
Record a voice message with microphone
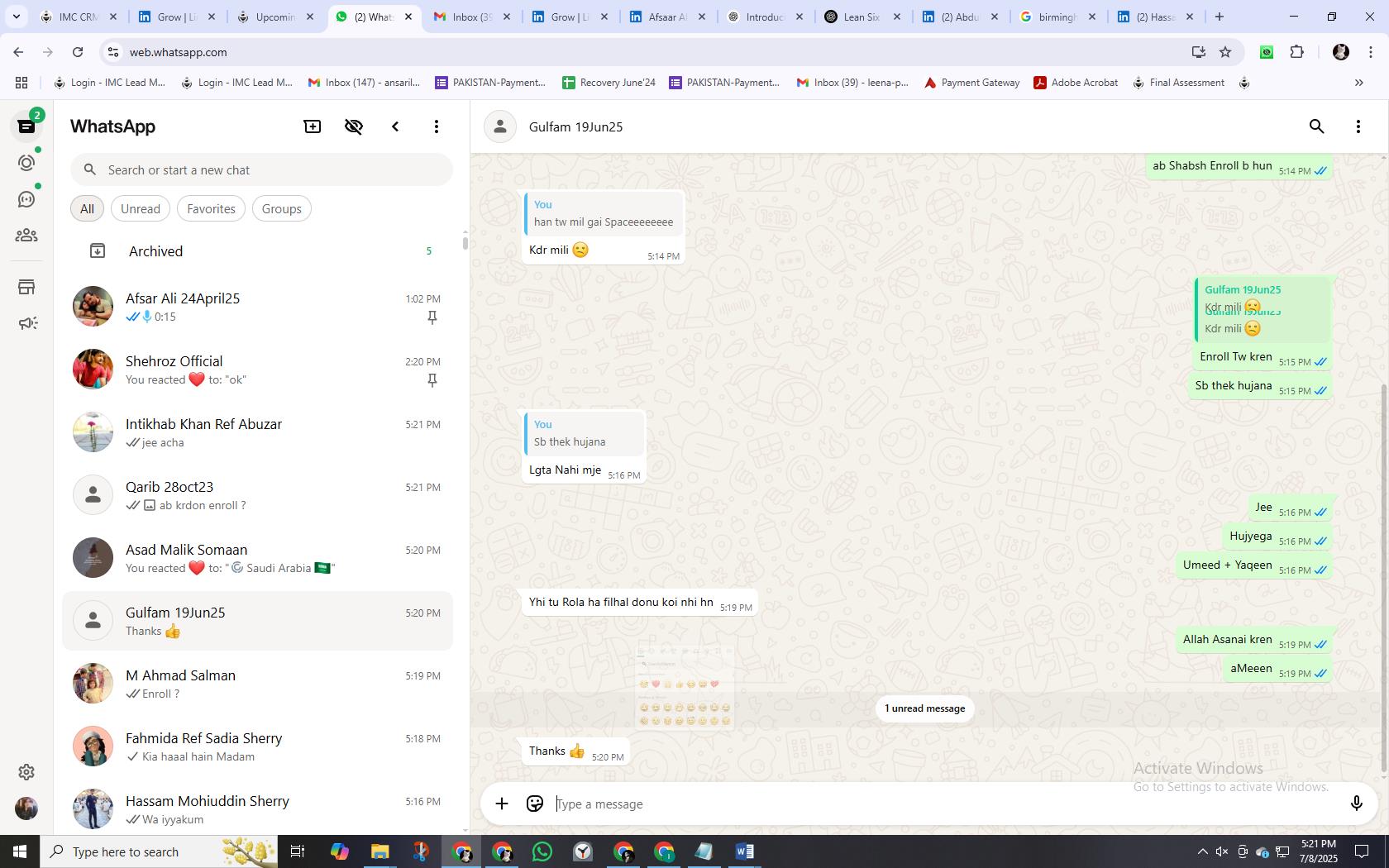tap(1356, 804)
